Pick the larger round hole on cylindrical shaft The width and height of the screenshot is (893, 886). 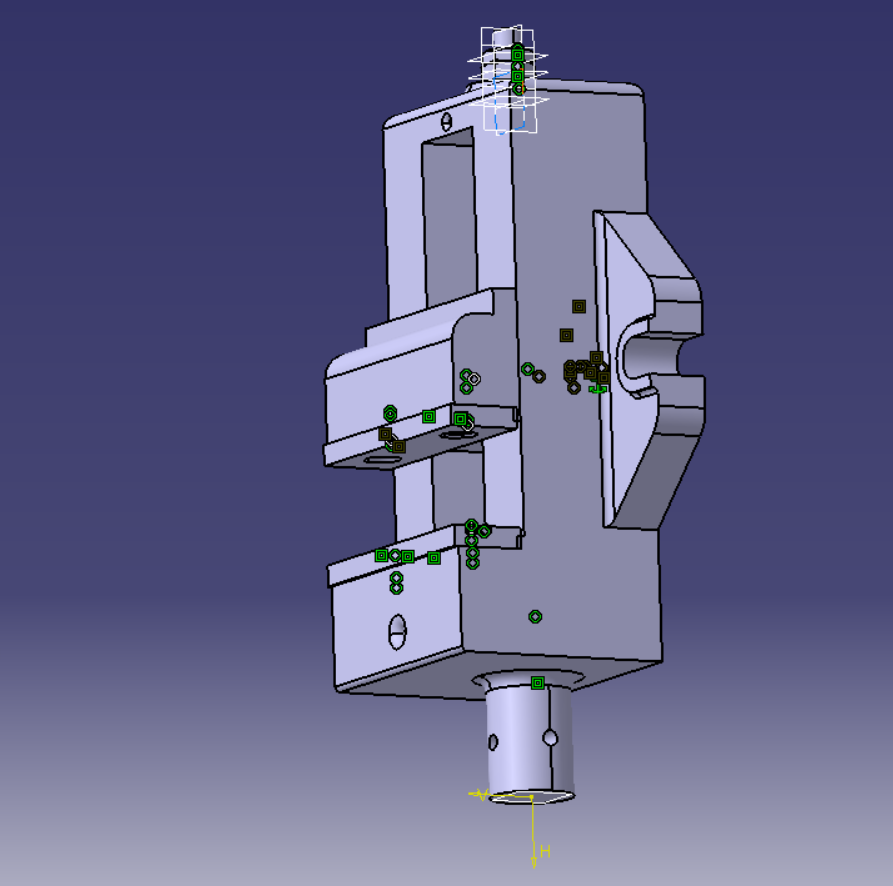(550, 738)
